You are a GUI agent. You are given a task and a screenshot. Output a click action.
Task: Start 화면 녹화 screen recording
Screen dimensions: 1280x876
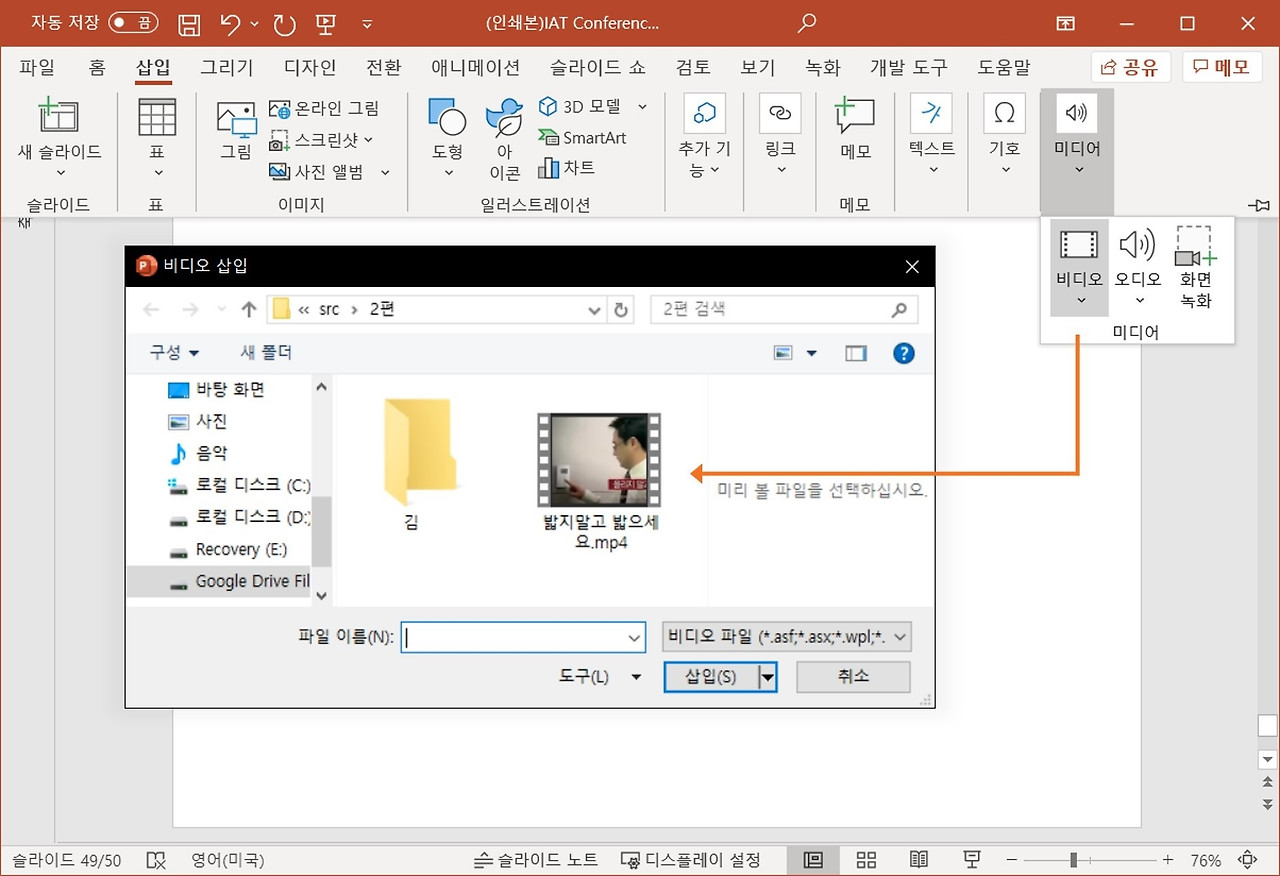tap(1196, 267)
